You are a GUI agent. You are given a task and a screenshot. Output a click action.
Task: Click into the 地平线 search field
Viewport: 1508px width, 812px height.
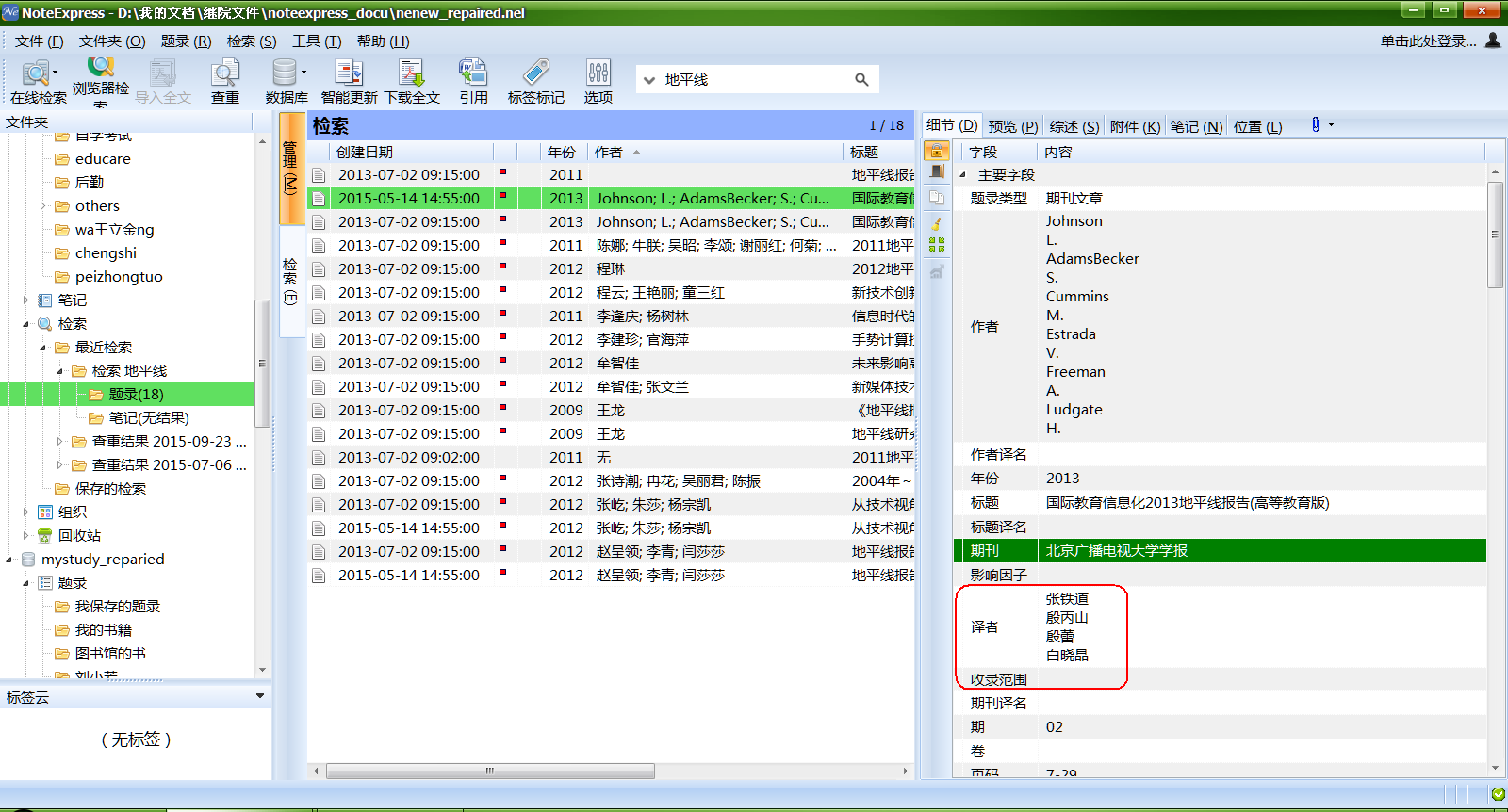click(x=754, y=79)
